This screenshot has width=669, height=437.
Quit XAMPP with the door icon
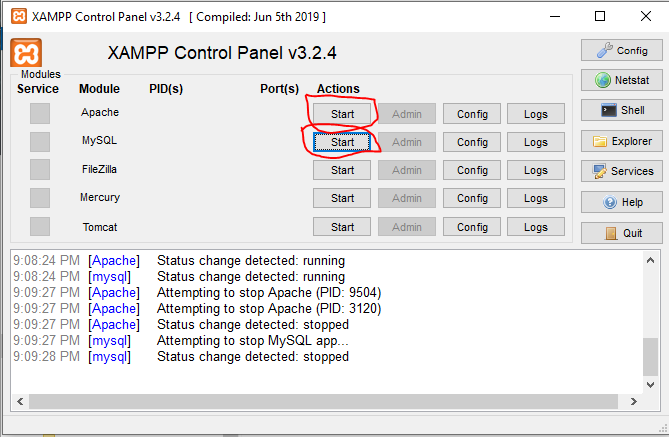pos(622,233)
